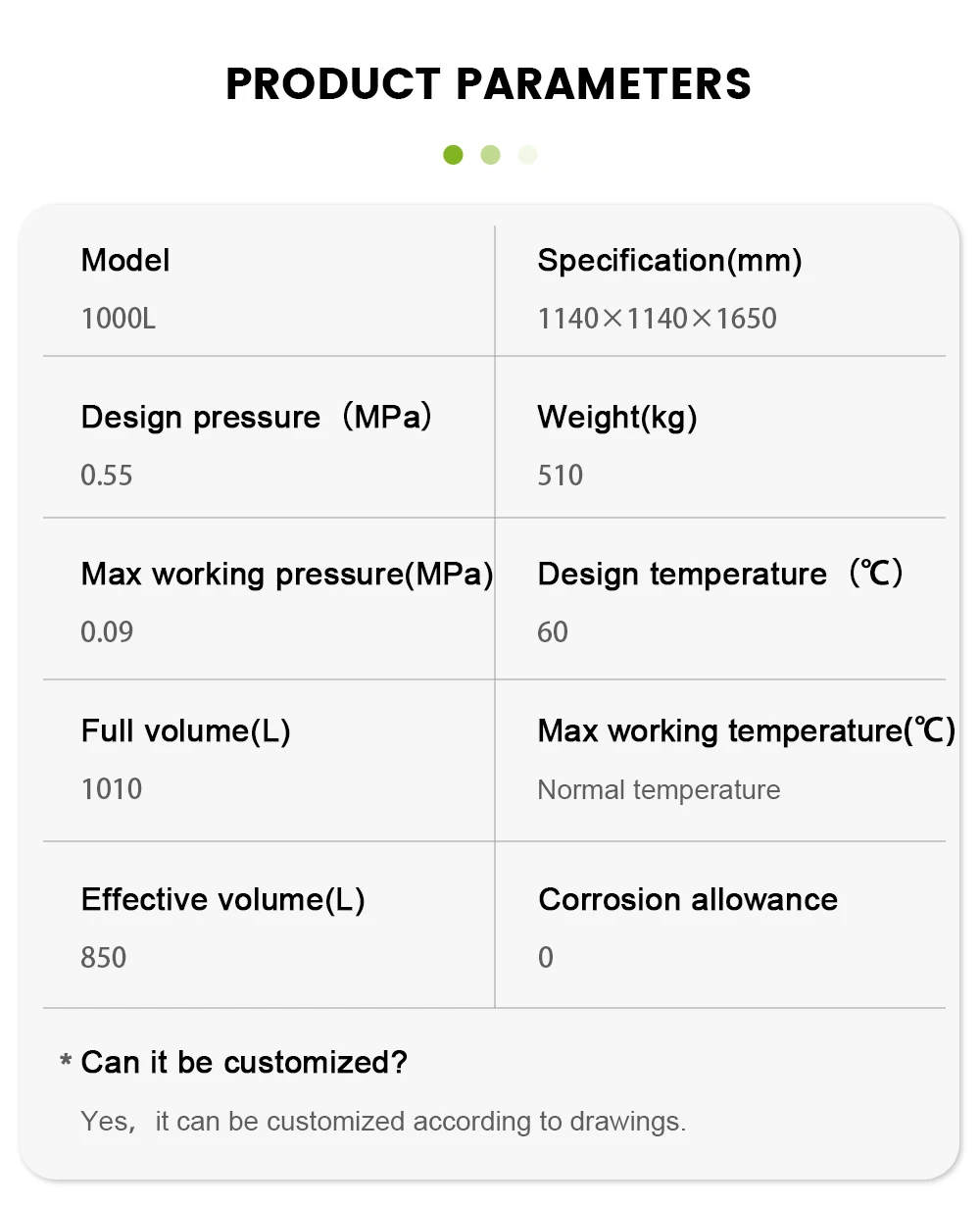Click the Max working pressure(MPa) label
The height and width of the screenshot is (1206, 980).
[x=287, y=575]
